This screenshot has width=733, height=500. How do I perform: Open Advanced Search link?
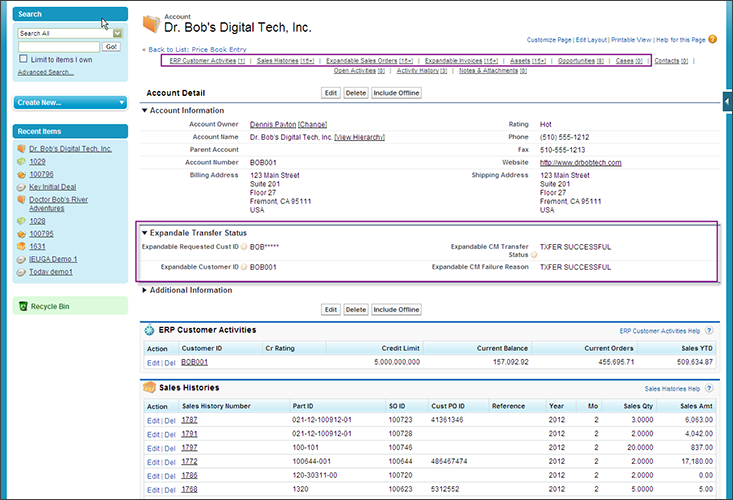45,72
